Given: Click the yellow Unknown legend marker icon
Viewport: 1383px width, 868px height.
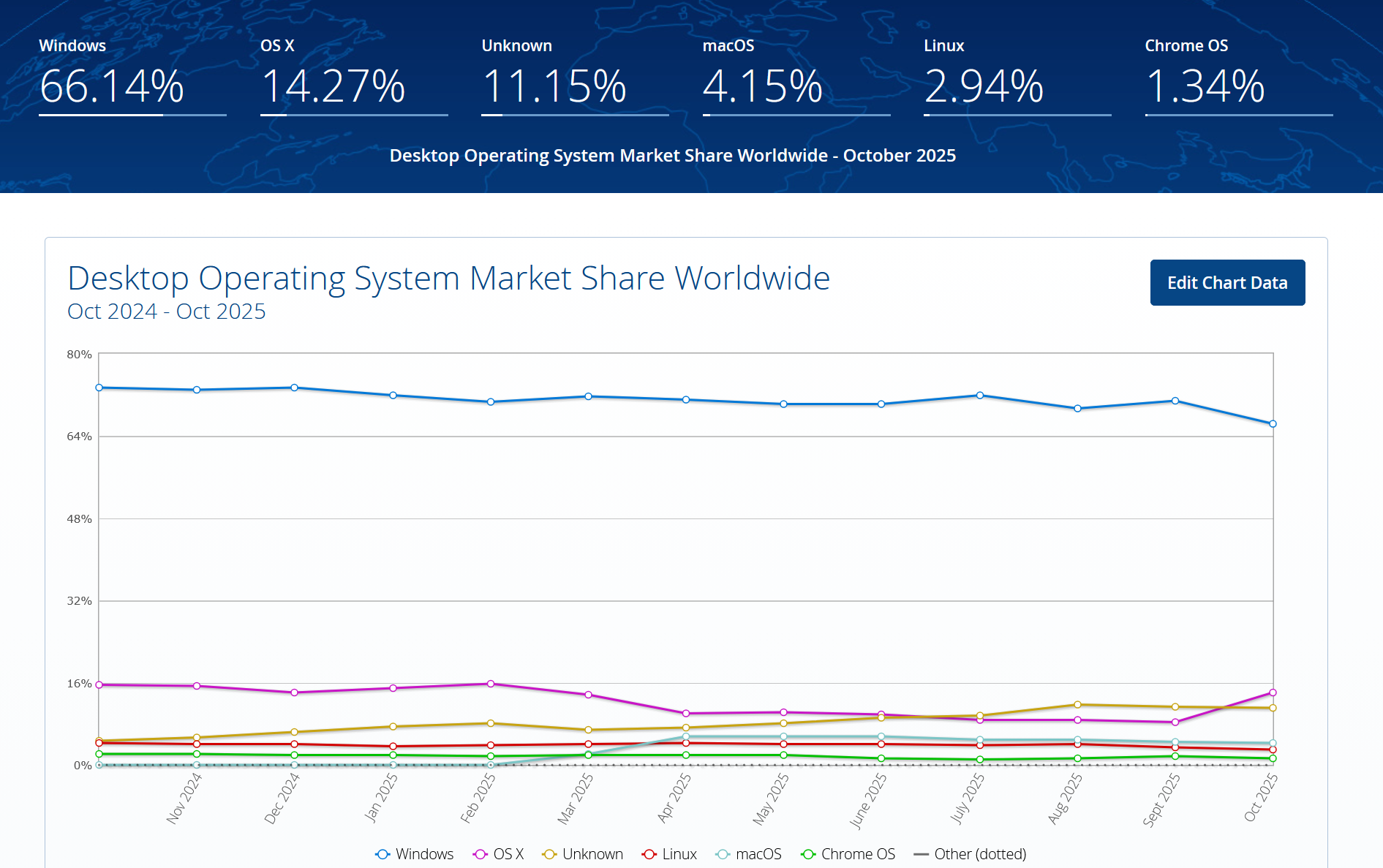Looking at the screenshot, I should coord(549,854).
